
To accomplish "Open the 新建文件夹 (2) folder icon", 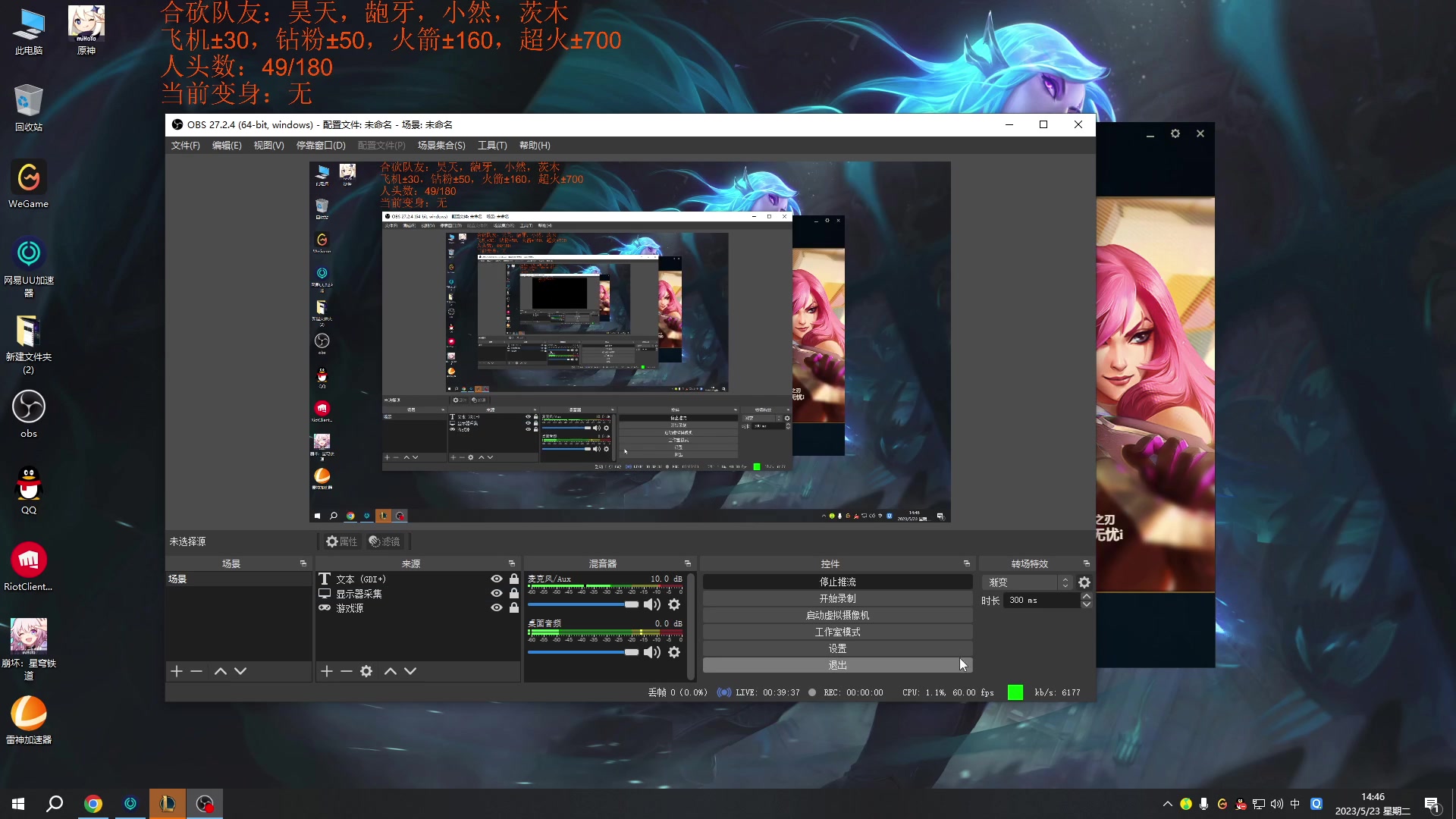I will coord(29,344).
